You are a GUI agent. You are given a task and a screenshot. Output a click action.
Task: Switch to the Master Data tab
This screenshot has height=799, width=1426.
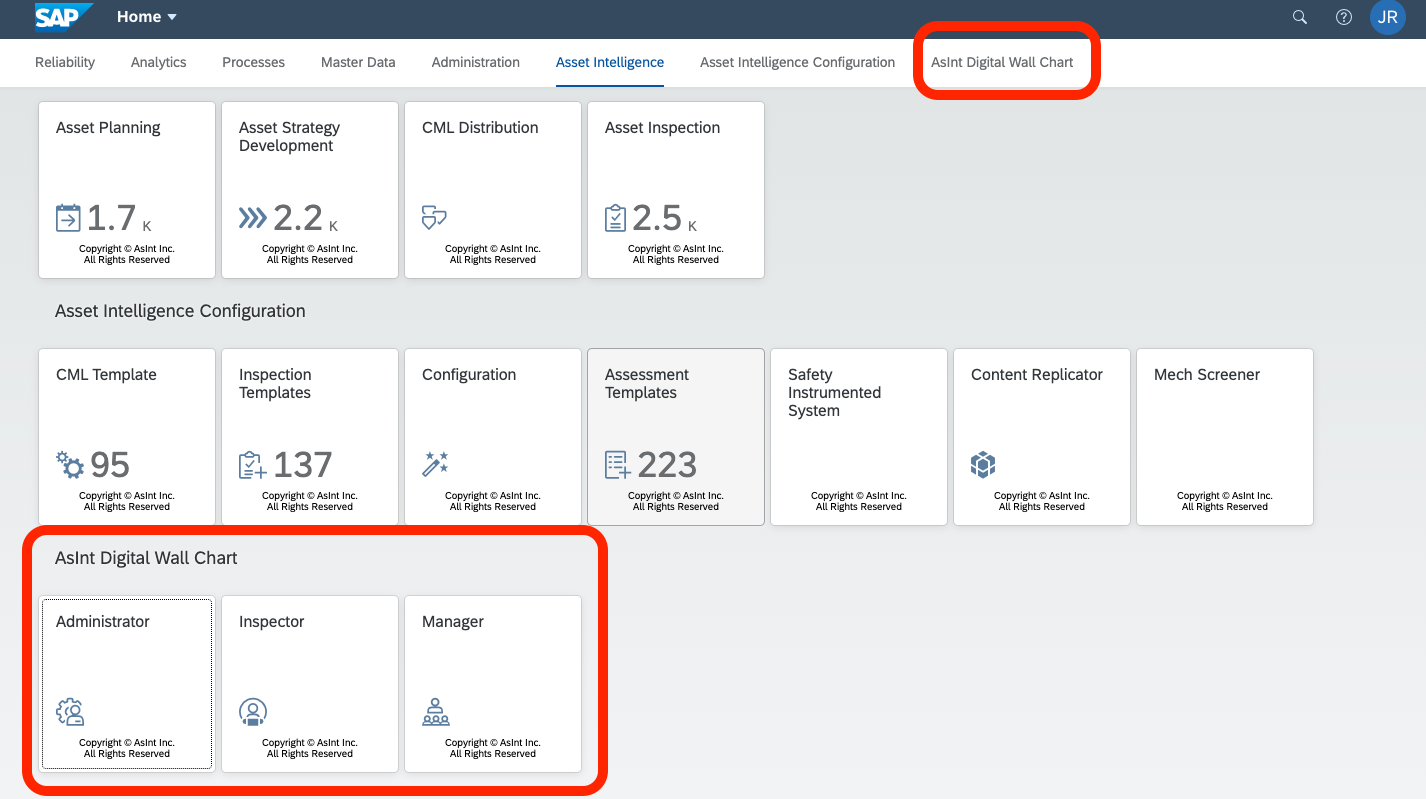358,62
